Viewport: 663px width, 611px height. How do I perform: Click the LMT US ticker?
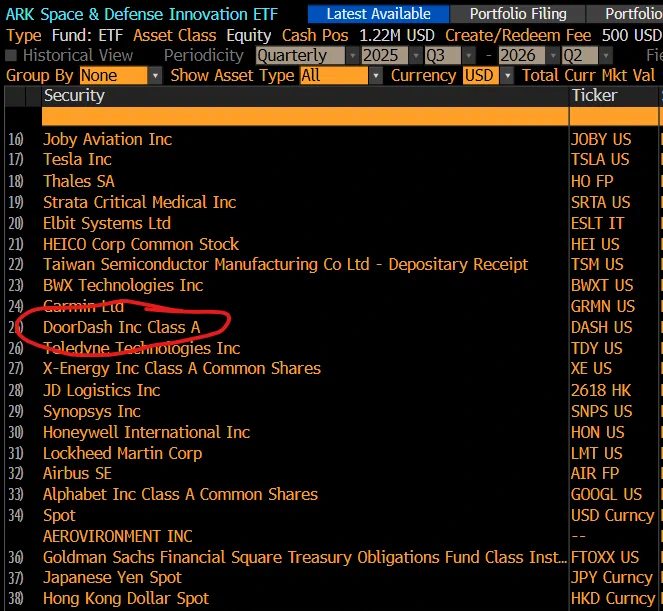597,453
